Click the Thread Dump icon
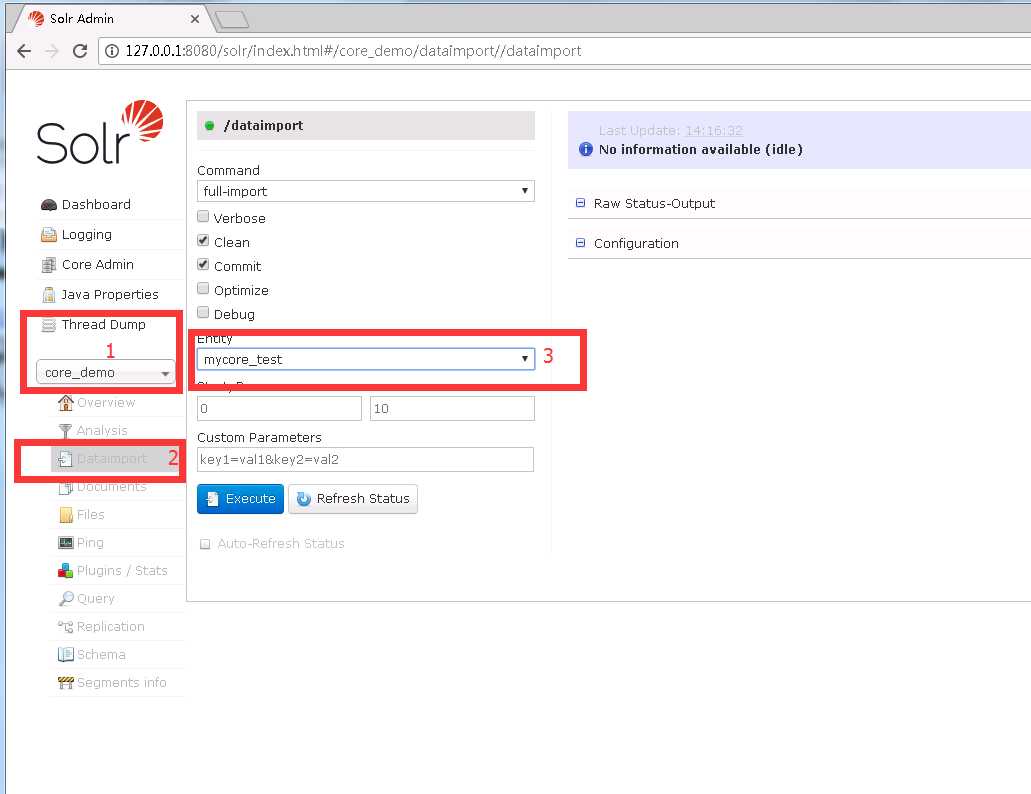1031x794 pixels. tap(49, 325)
